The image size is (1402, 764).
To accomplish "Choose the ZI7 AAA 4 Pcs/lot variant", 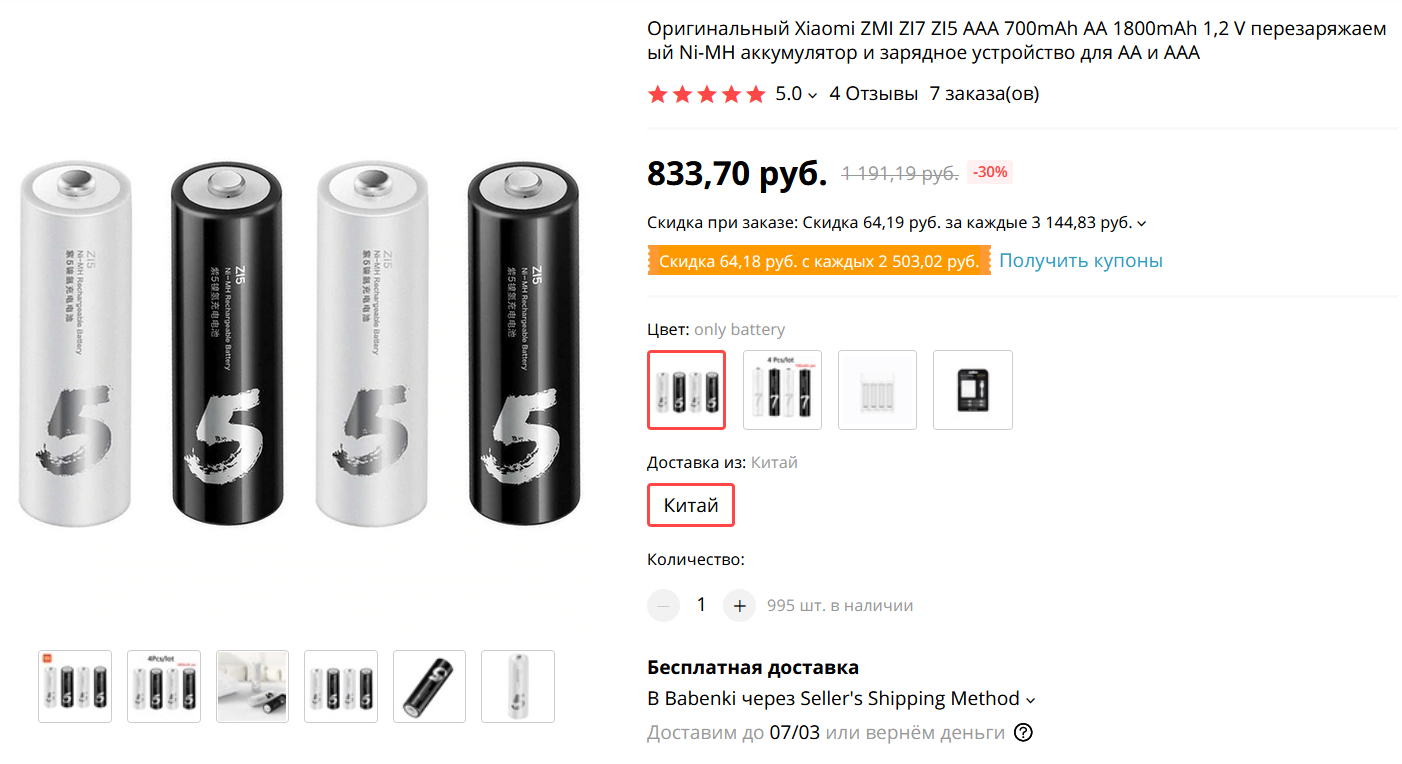I will point(782,390).
